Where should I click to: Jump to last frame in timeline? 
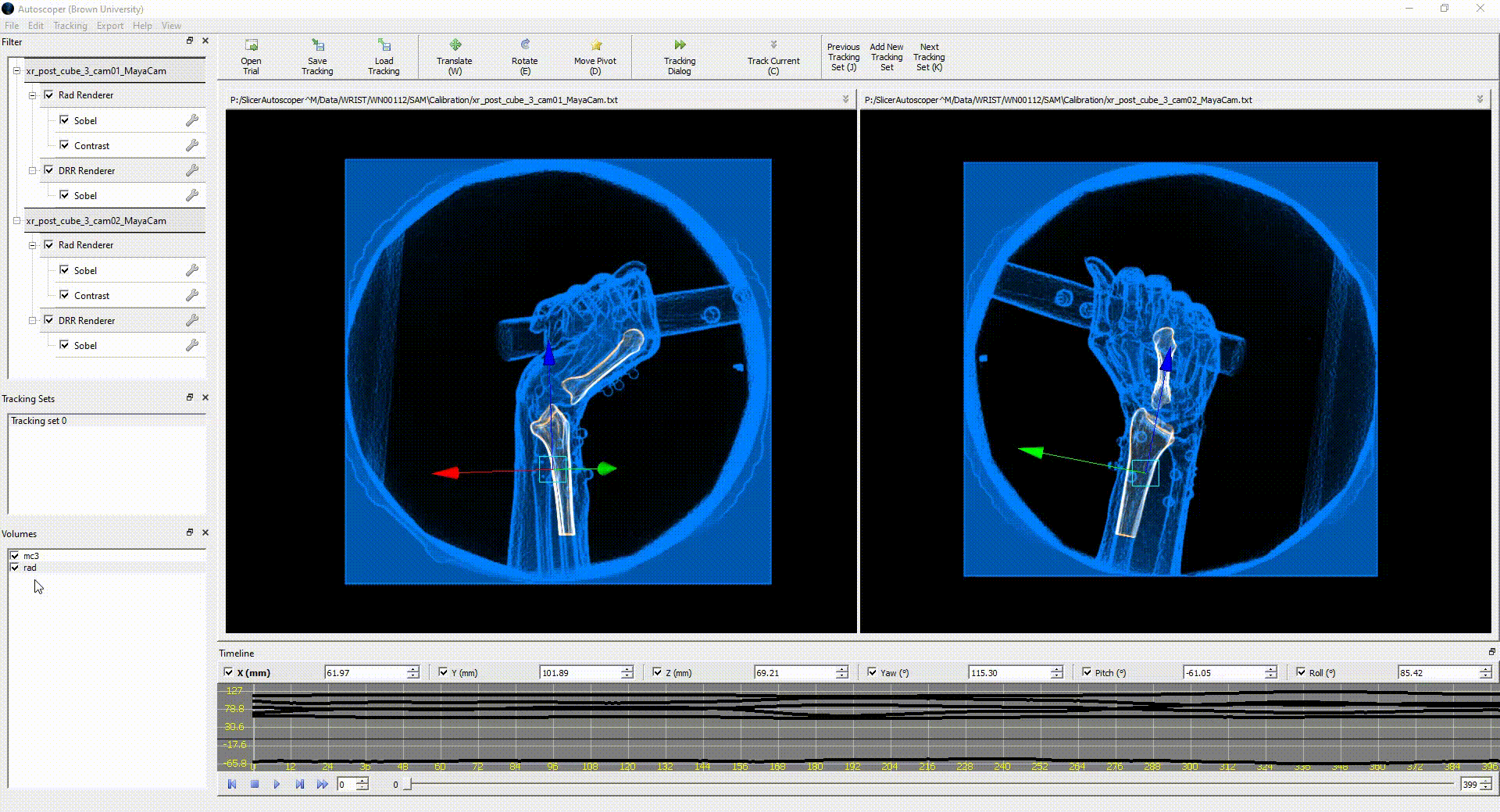point(322,784)
